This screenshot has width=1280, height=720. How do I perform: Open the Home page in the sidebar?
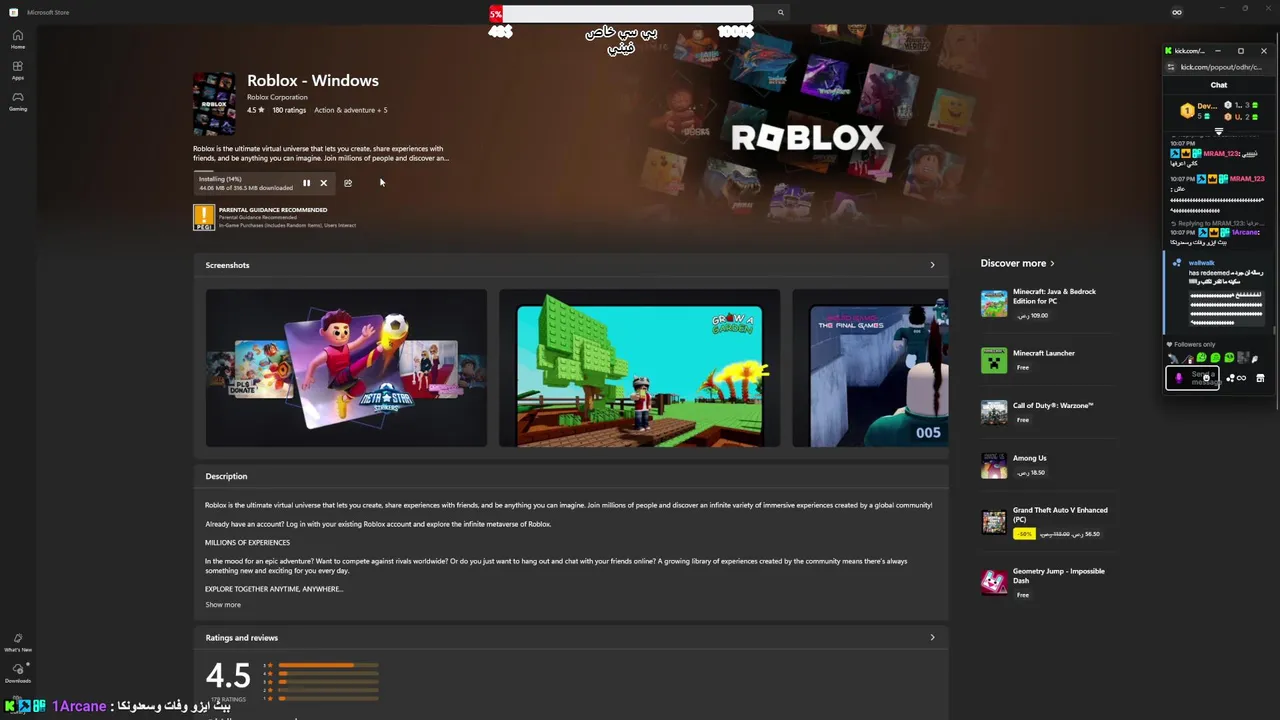coord(18,39)
